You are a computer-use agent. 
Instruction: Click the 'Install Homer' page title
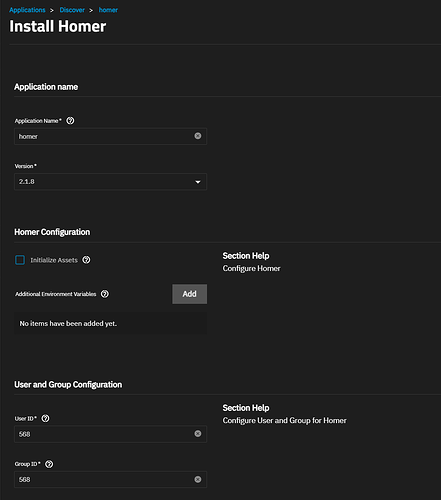click(x=58, y=26)
